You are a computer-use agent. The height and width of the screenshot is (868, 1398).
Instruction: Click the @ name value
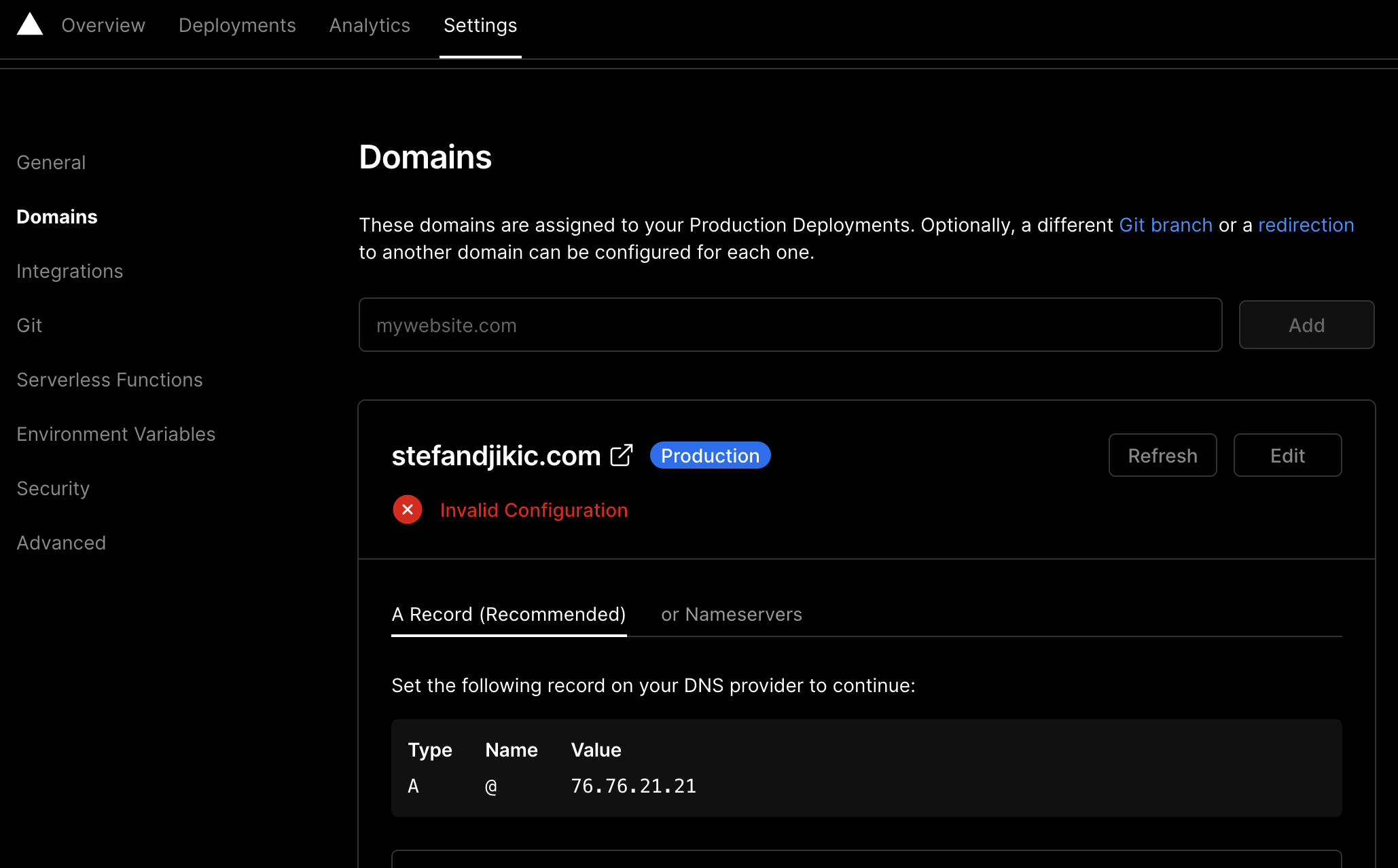tap(491, 786)
